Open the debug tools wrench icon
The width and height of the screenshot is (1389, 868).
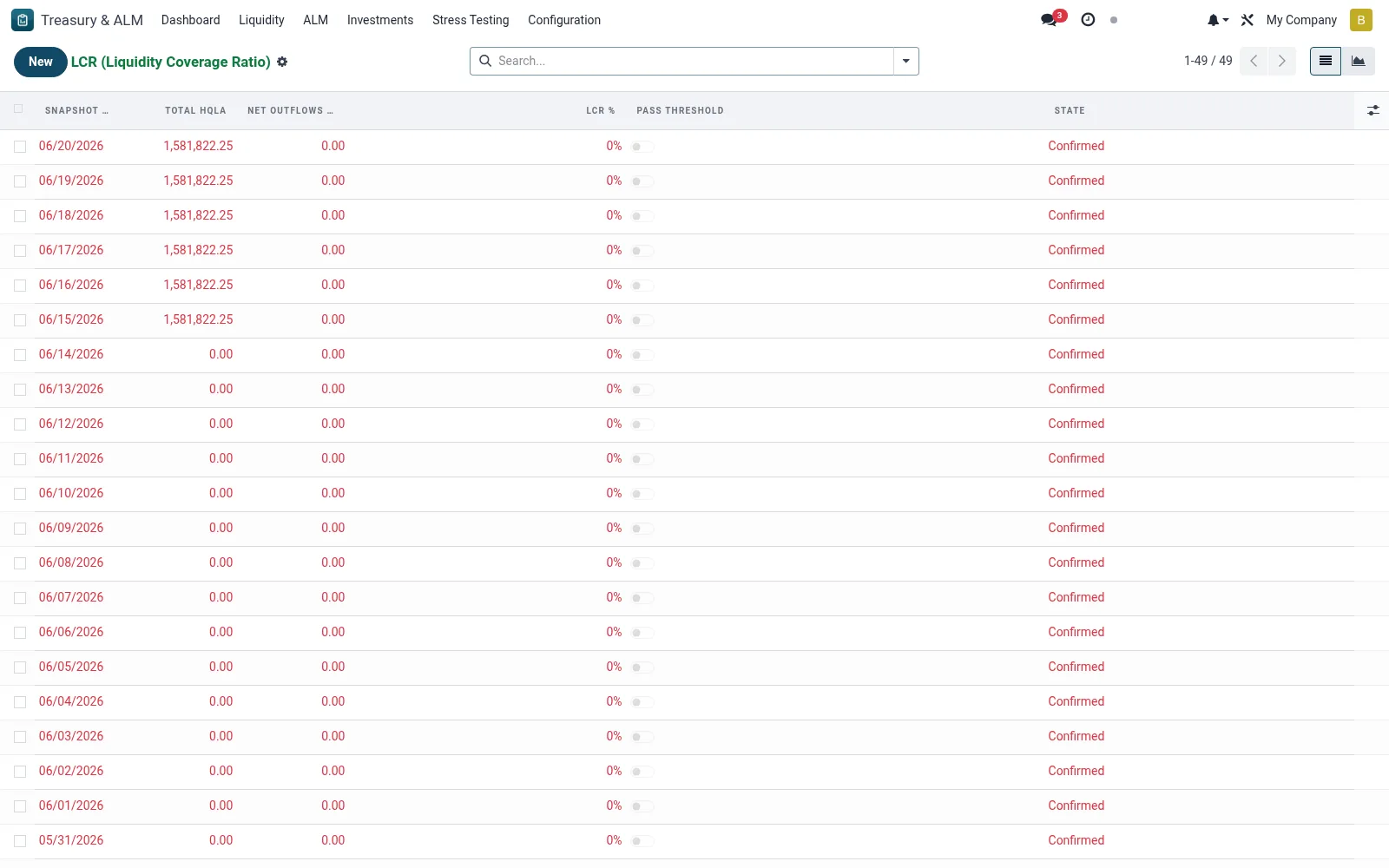click(1247, 20)
